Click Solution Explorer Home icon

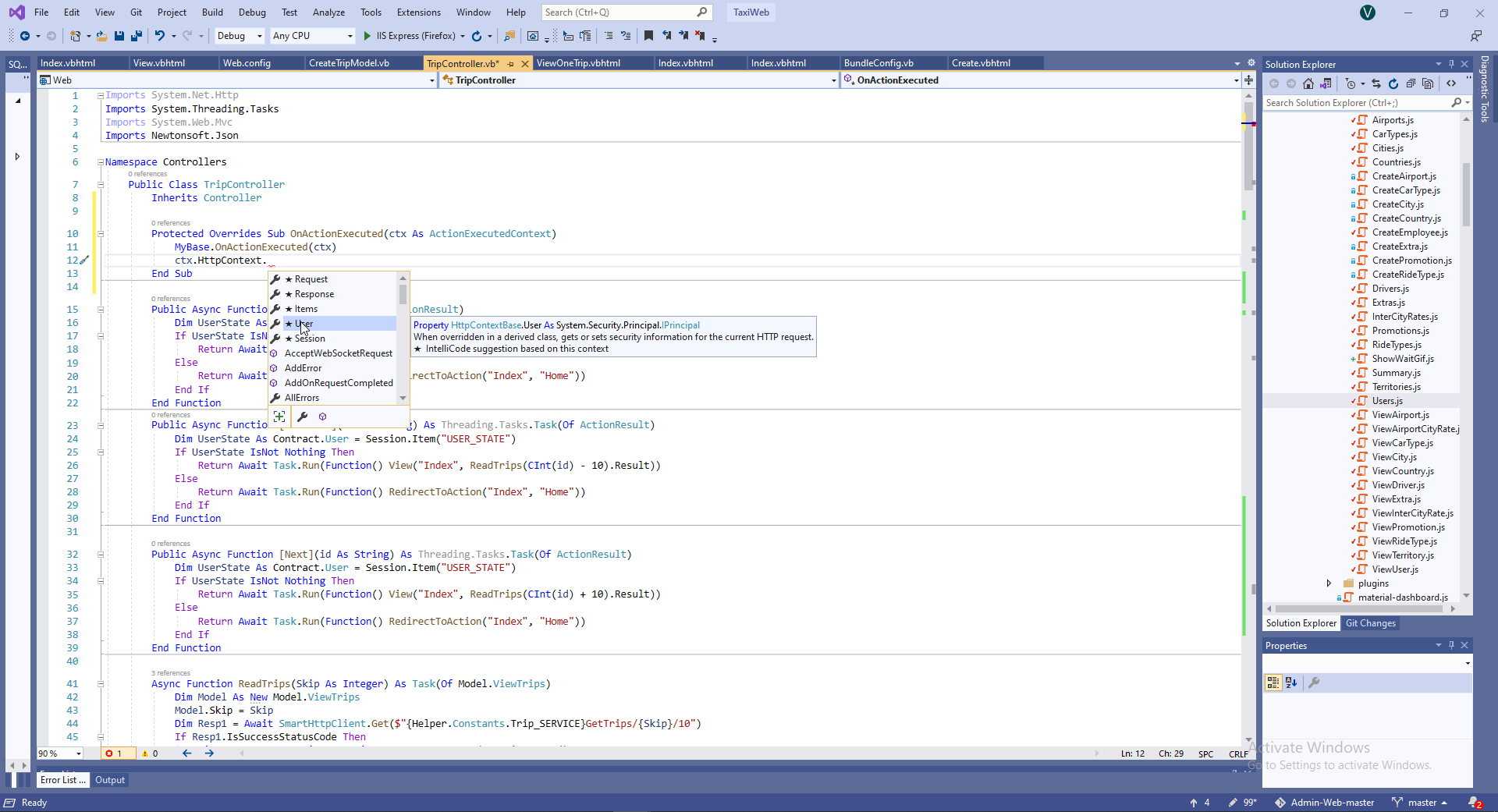(1308, 83)
